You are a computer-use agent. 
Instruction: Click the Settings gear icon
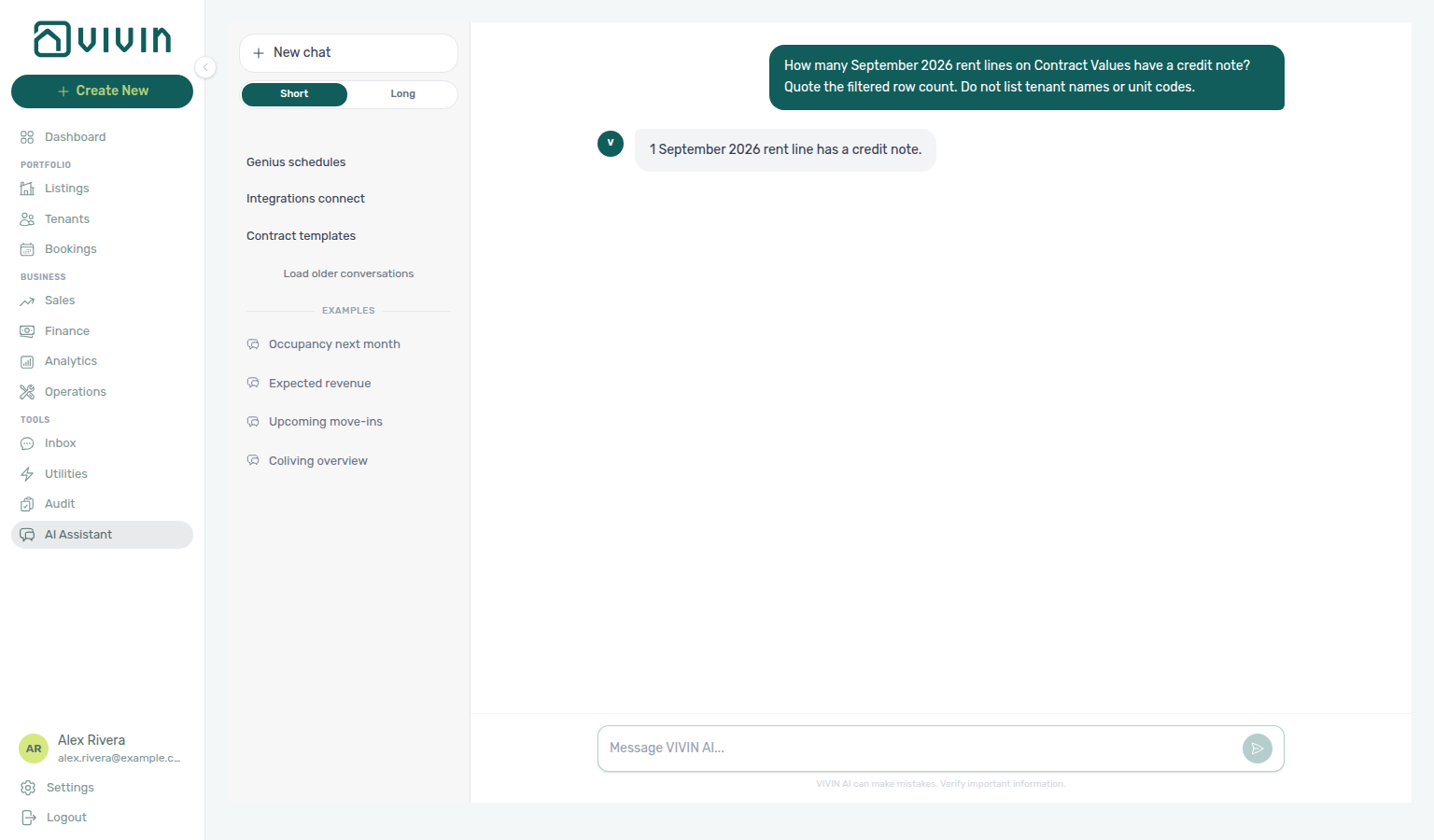tap(28, 788)
